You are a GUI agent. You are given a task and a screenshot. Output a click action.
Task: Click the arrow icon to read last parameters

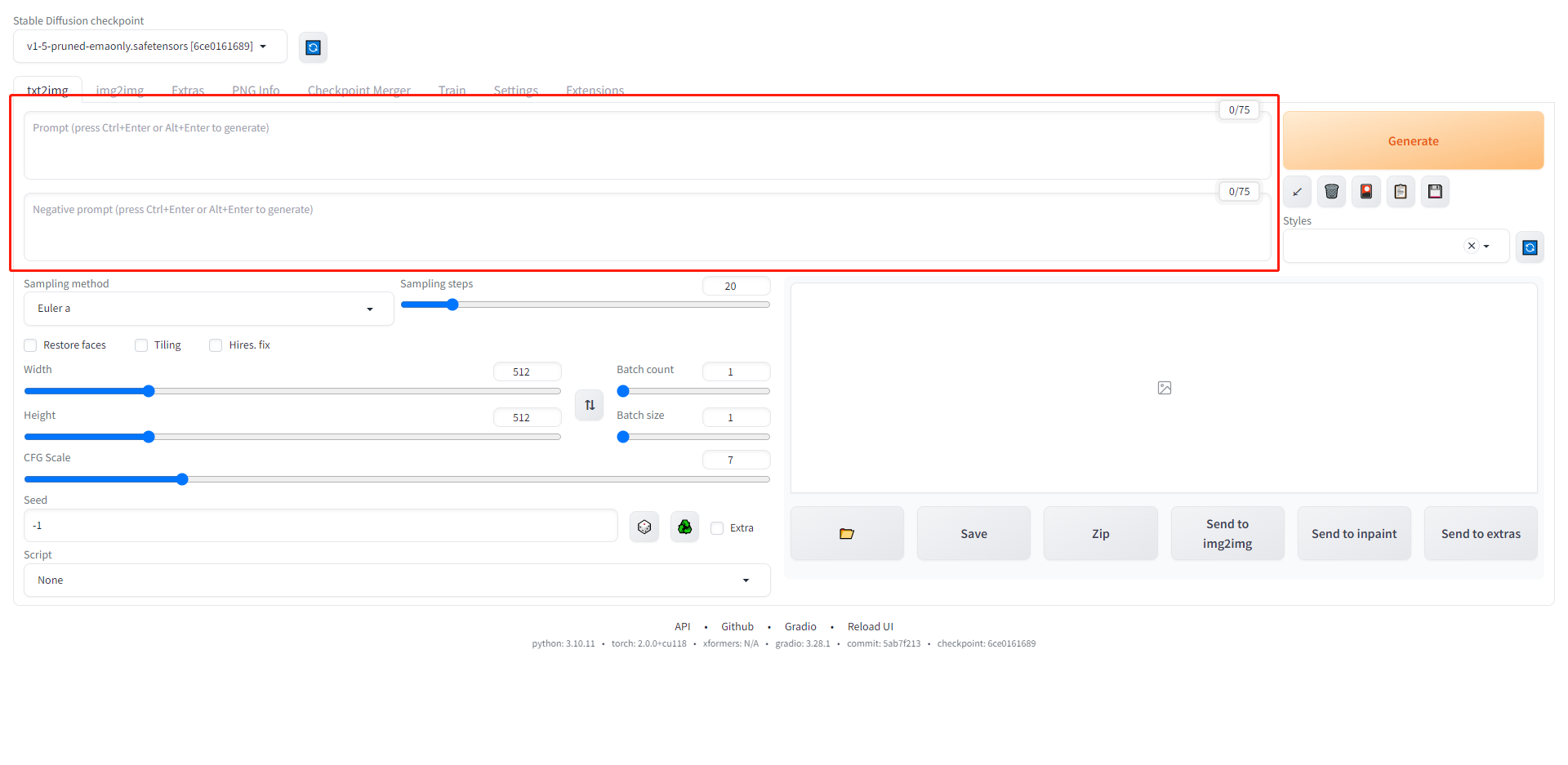click(x=1297, y=192)
